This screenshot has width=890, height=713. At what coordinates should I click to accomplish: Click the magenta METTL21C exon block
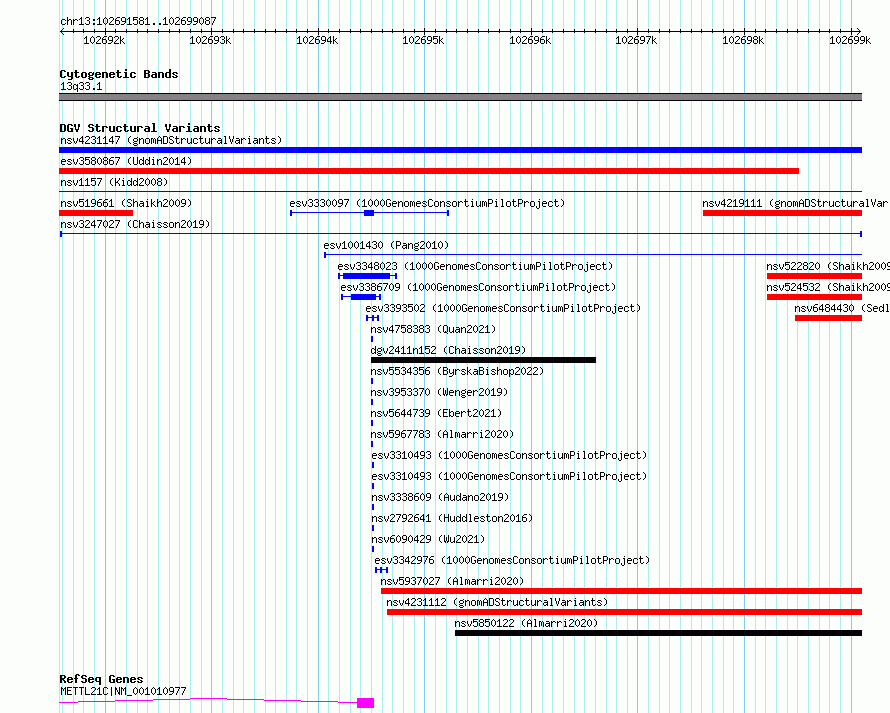pos(366,703)
